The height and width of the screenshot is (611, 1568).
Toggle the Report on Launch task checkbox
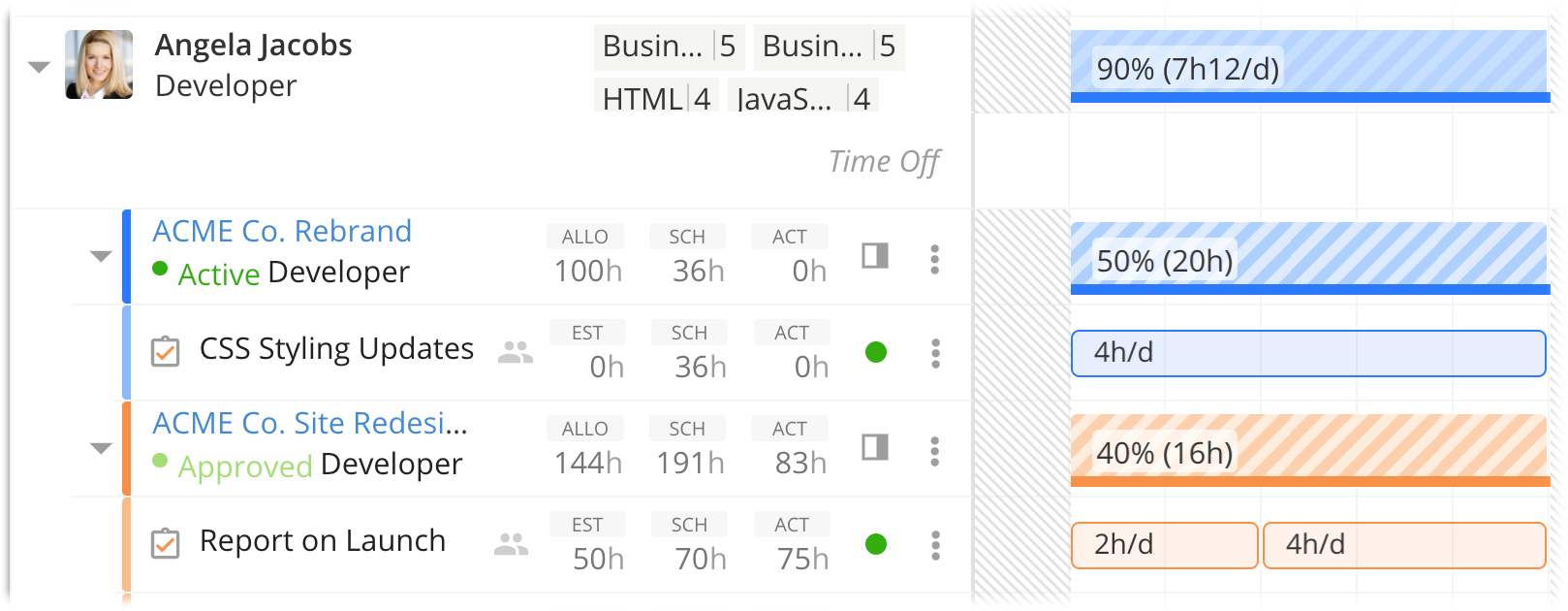point(166,543)
